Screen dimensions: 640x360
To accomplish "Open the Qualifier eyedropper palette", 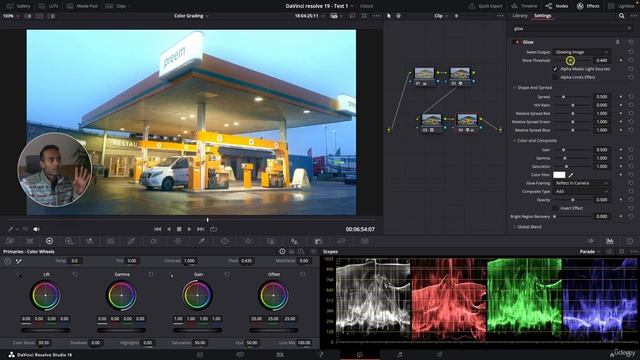I will pos(201,241).
